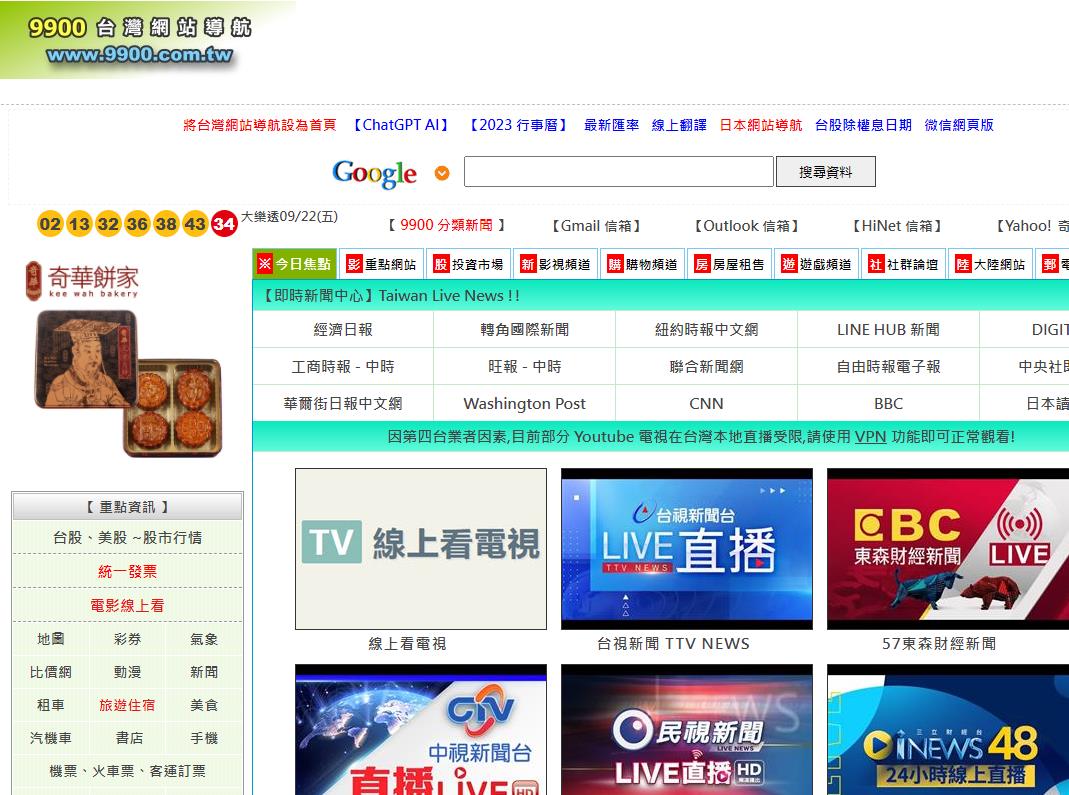Open HiNet 信箱 link
The width and height of the screenshot is (1069, 795).
(x=897, y=226)
